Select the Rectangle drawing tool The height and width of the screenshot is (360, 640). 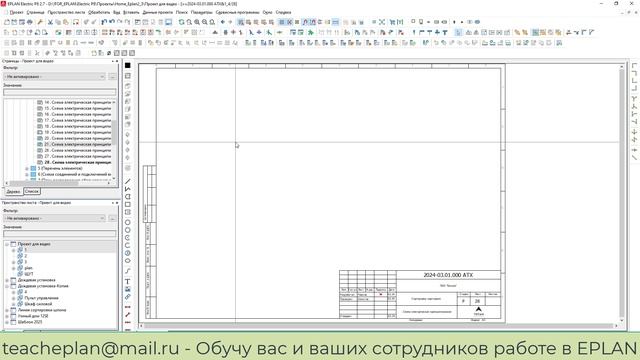[x=128, y=204]
